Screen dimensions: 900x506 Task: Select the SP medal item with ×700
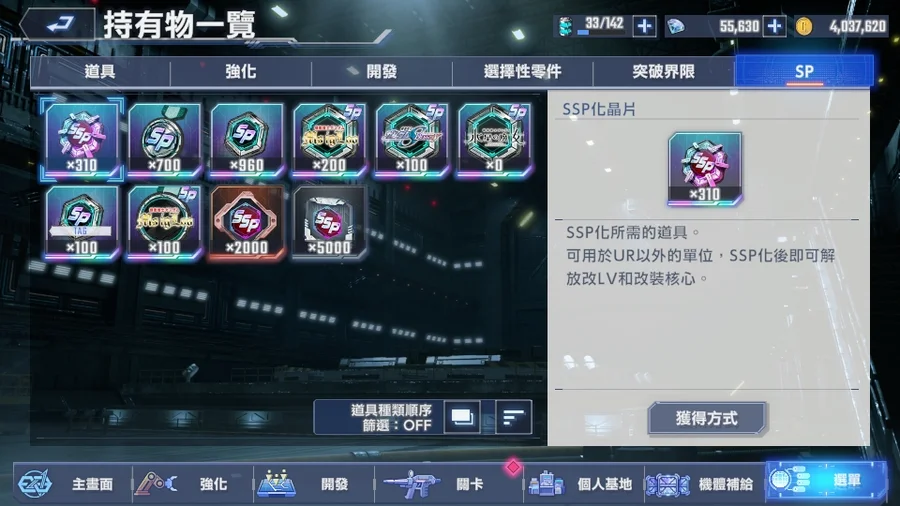click(x=164, y=139)
